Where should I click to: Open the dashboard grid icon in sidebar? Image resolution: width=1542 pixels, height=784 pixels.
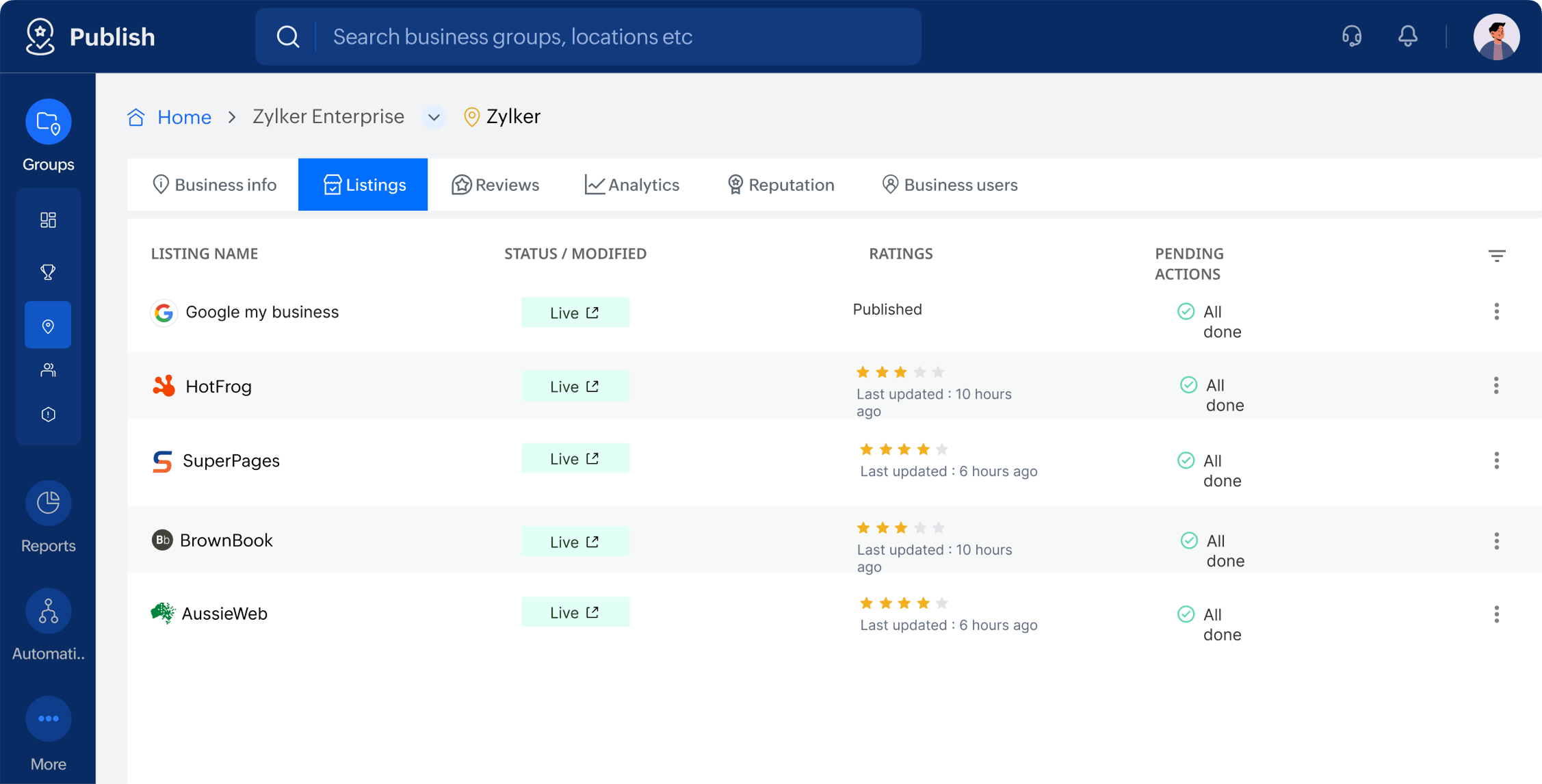point(48,220)
